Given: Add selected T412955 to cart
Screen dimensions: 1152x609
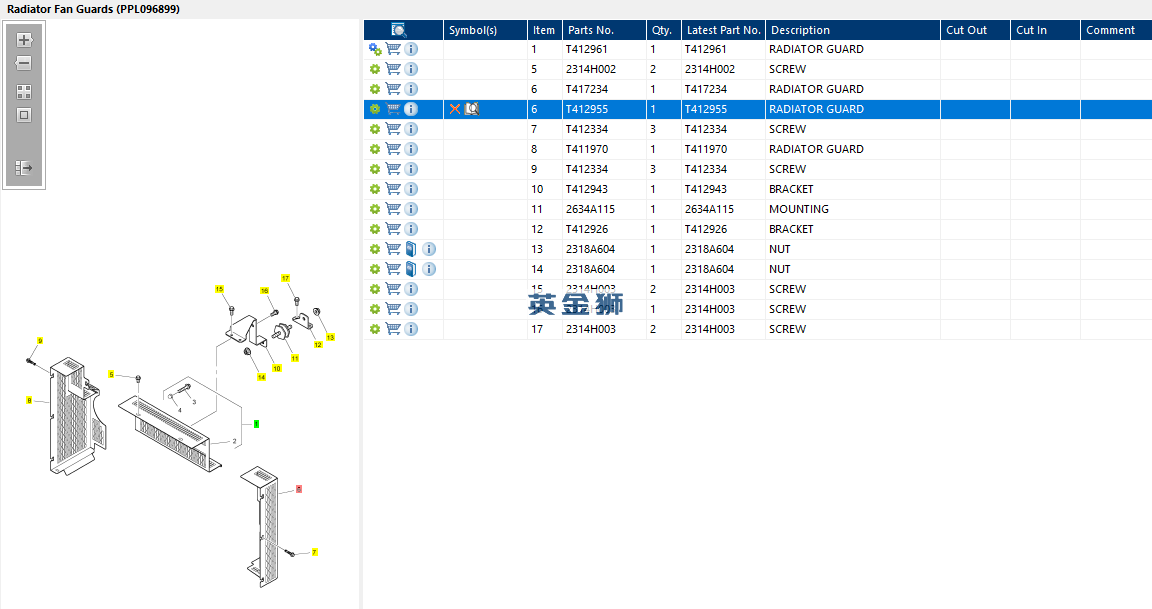Looking at the screenshot, I should pyautogui.click(x=393, y=109).
